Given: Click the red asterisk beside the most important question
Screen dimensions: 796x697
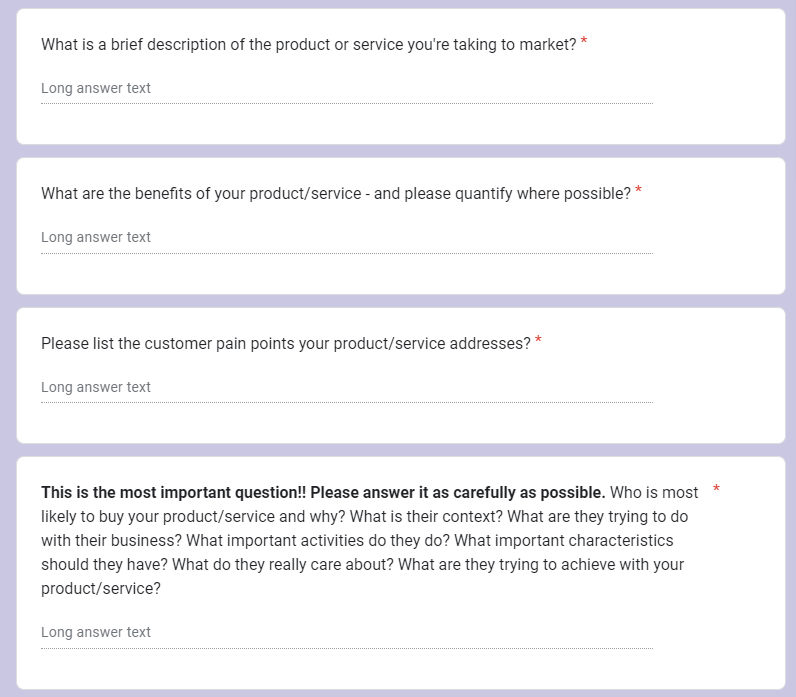Looking at the screenshot, I should coord(716,489).
